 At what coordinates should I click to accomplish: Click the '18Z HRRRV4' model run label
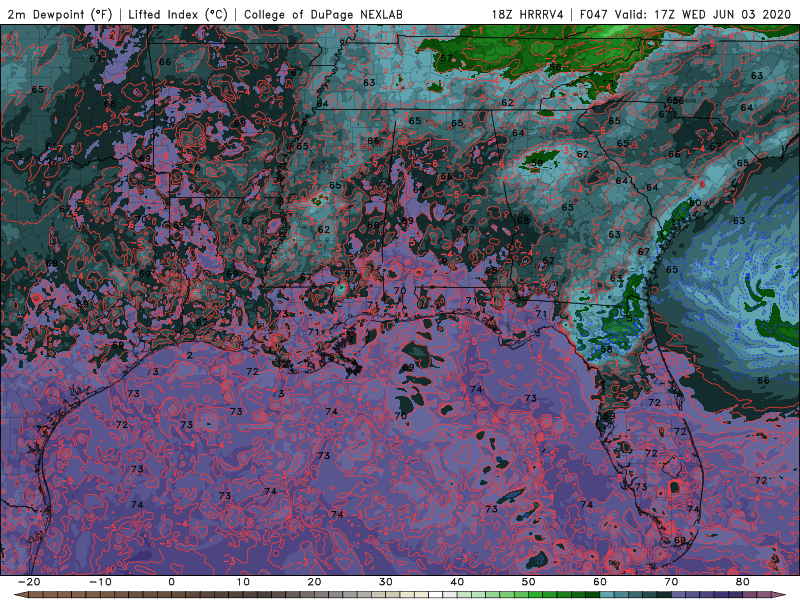click(528, 14)
